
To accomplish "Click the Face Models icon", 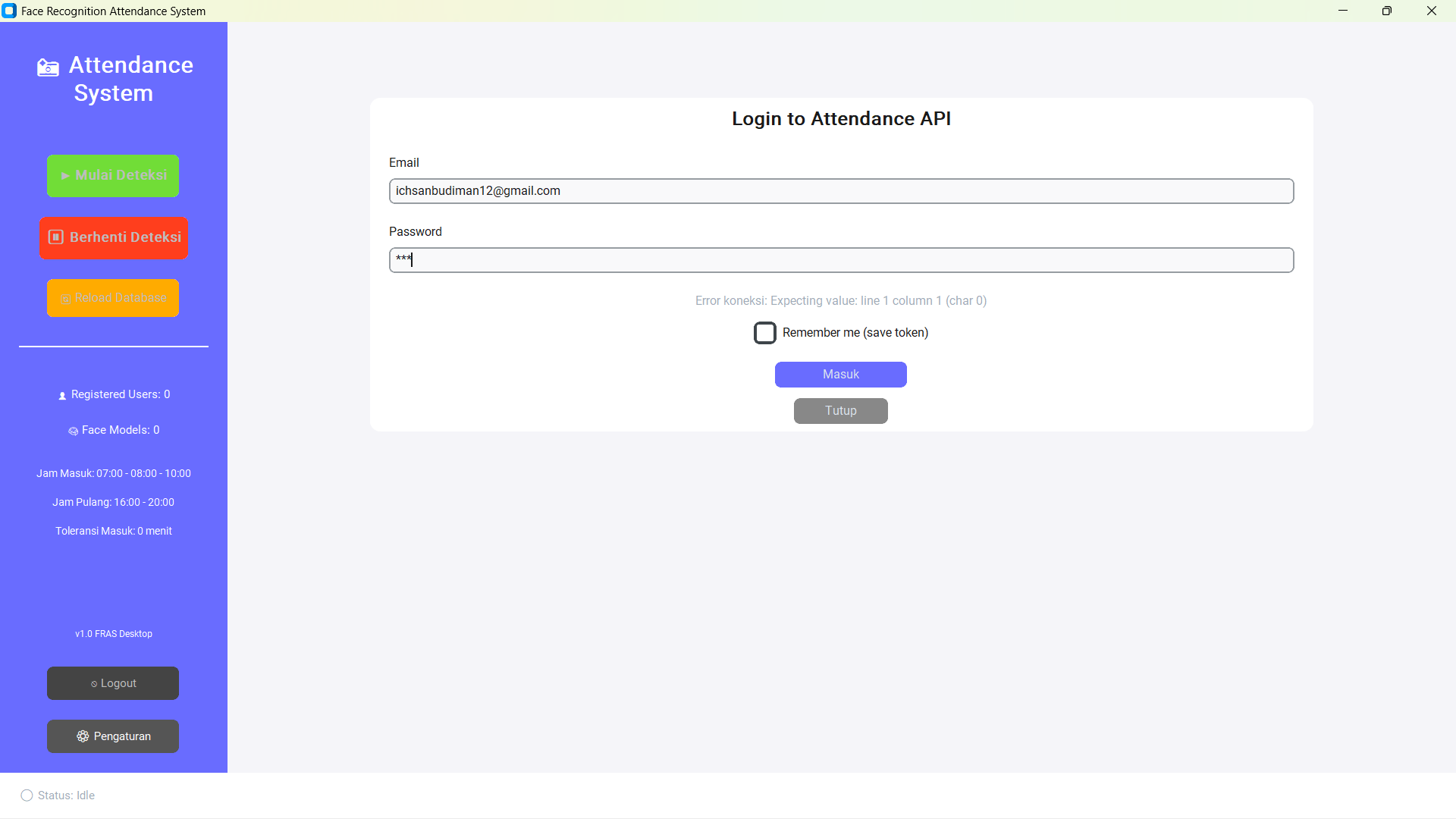I will pos(73,431).
